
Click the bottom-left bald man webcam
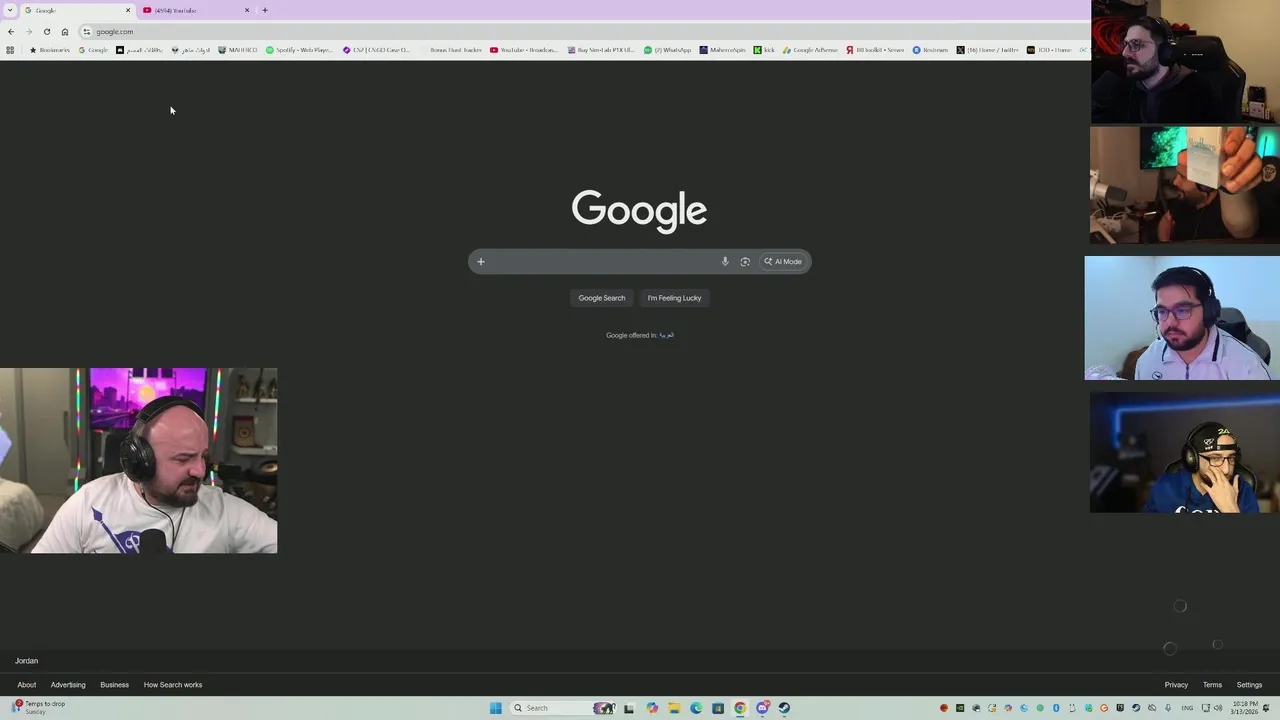pos(139,460)
